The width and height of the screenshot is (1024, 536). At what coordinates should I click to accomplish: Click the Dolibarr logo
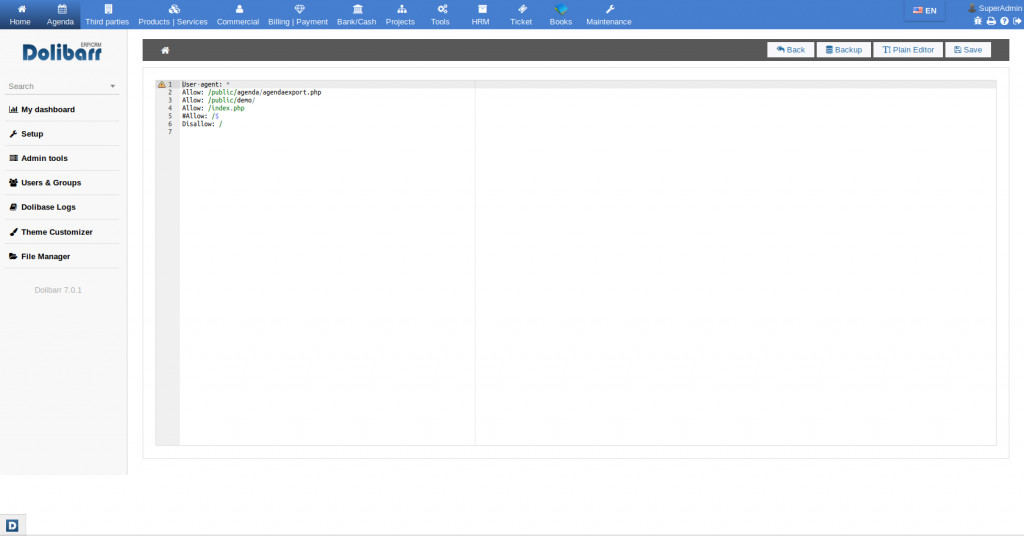pos(62,52)
